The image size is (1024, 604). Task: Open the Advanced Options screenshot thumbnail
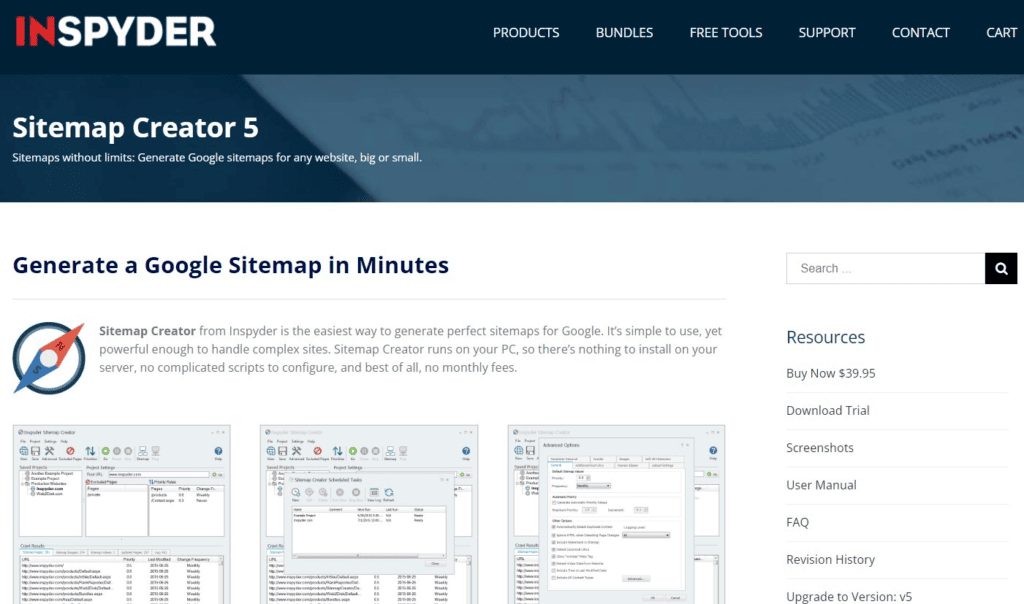[x=616, y=515]
